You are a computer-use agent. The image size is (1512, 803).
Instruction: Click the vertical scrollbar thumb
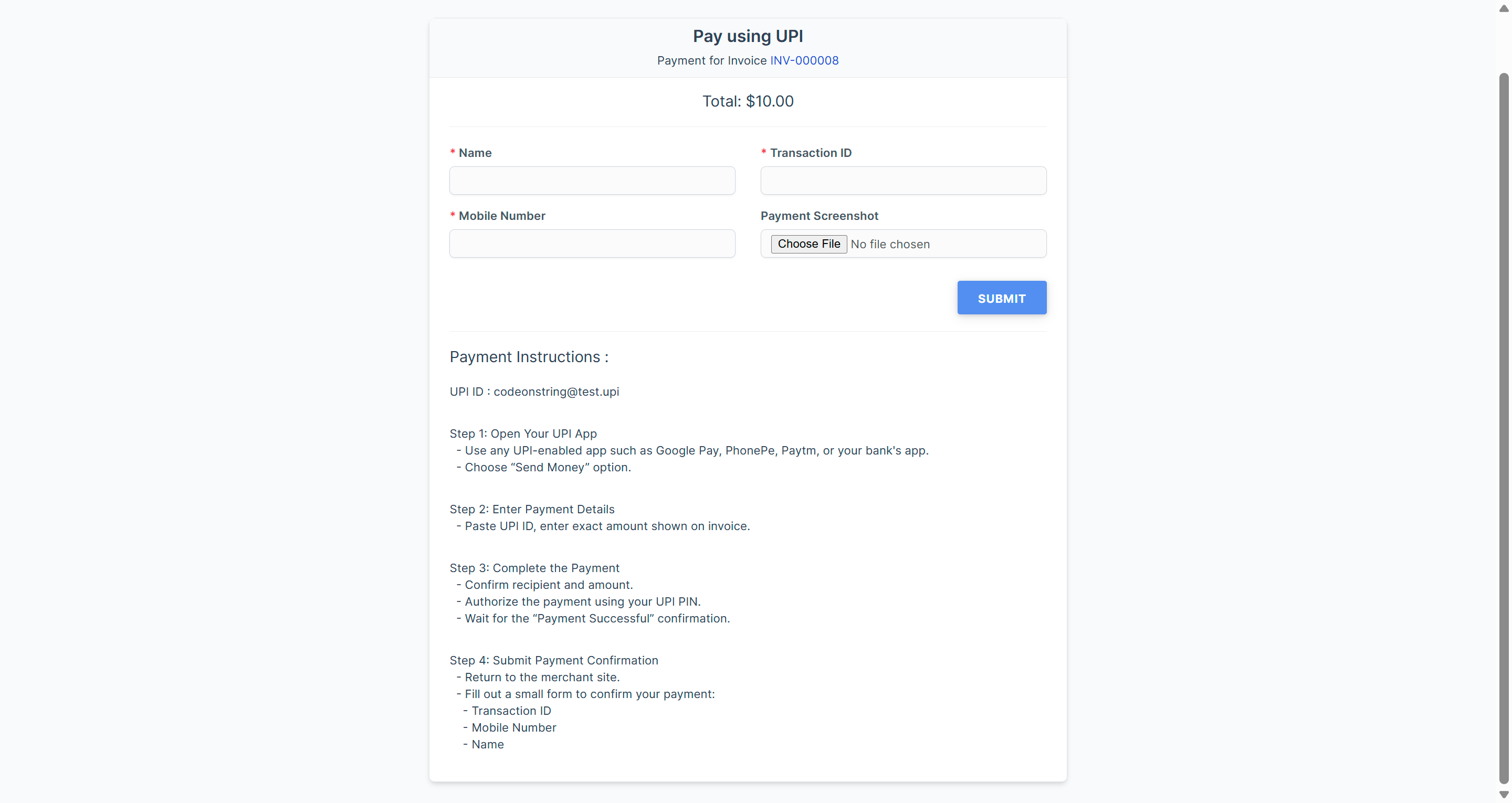[x=1504, y=428]
